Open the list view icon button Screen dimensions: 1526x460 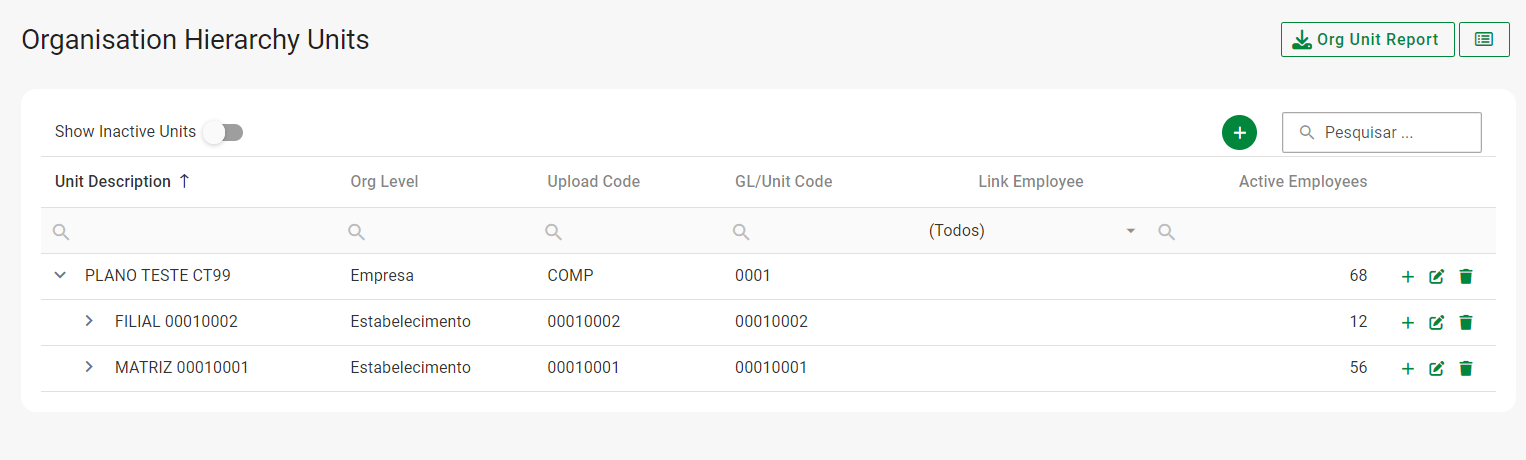tap(1484, 40)
